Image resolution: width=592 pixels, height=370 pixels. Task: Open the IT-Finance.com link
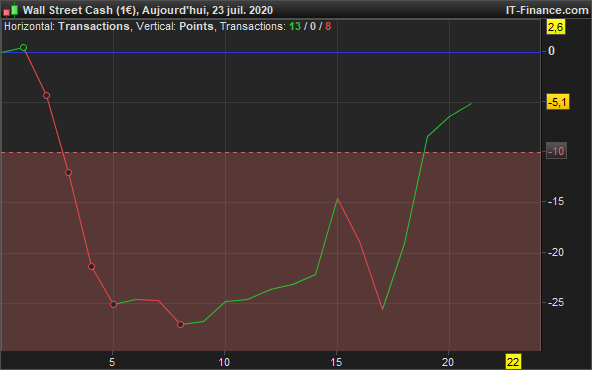547,10
